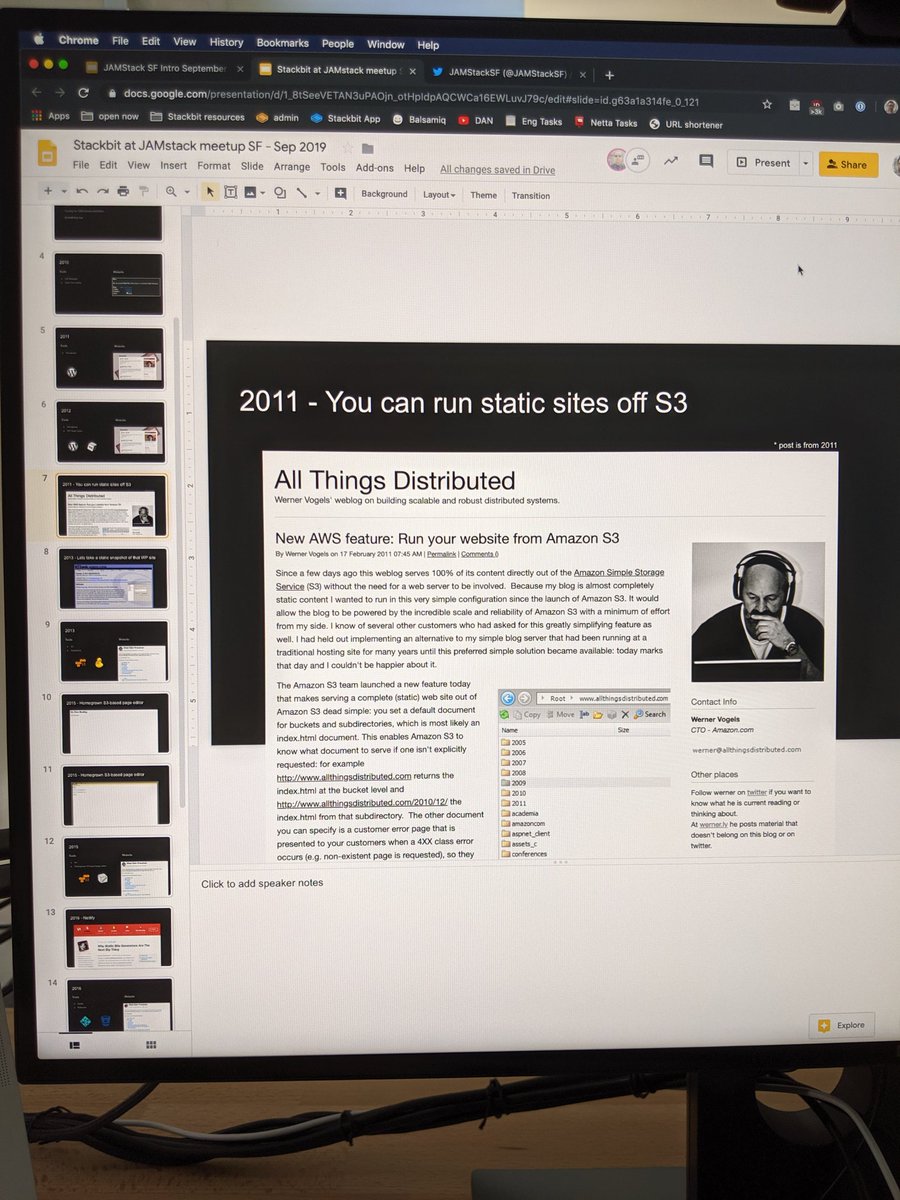Add a comment from toolbar
Image resolution: width=900 pixels, height=1200 pixels.
pos(340,193)
